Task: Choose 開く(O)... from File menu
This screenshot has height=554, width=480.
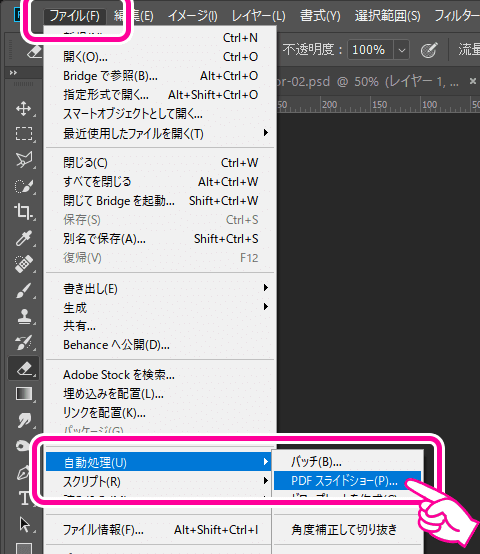Action: pos(160,57)
